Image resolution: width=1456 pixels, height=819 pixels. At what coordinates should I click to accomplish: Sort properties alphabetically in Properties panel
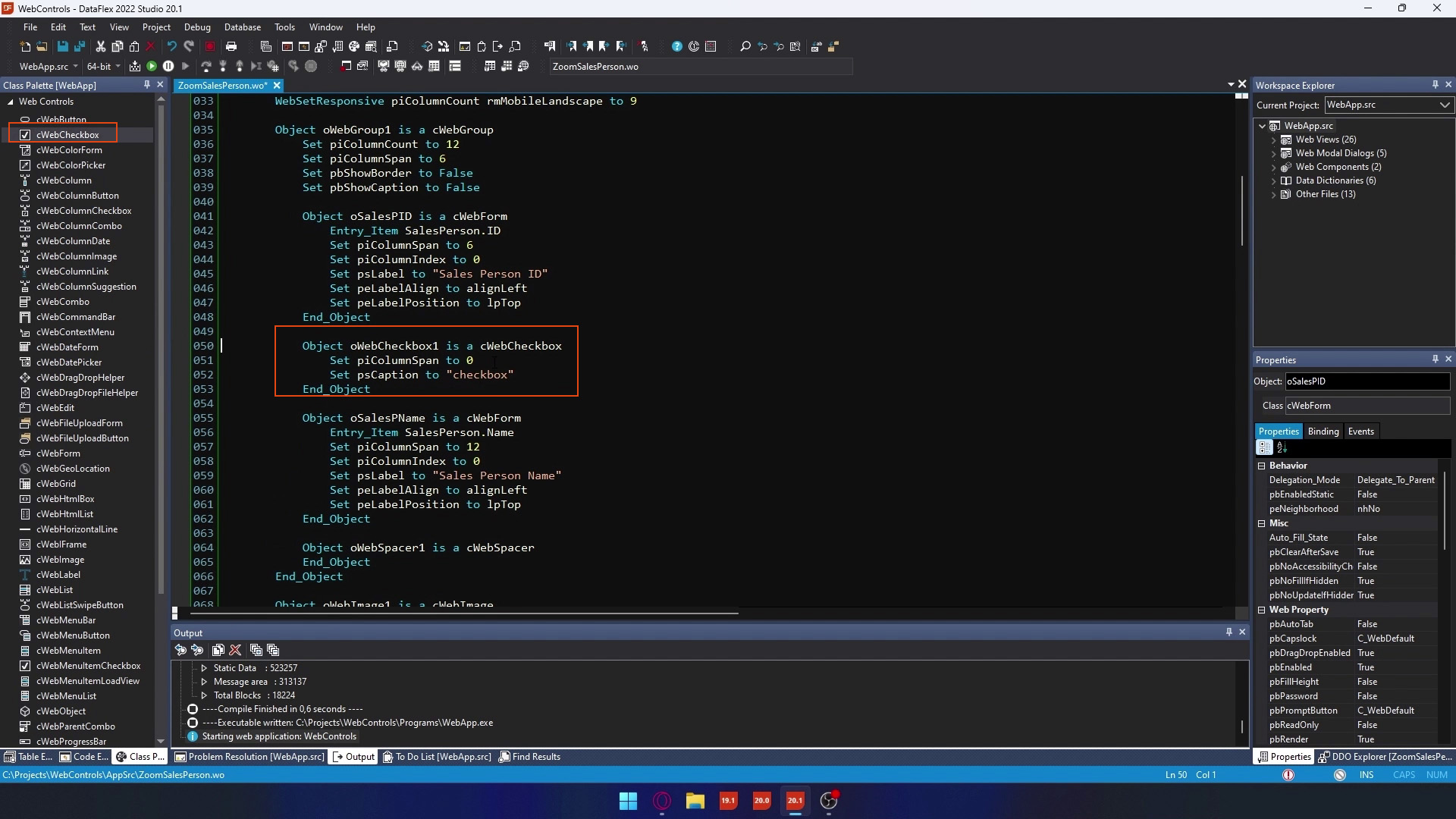(x=1282, y=447)
